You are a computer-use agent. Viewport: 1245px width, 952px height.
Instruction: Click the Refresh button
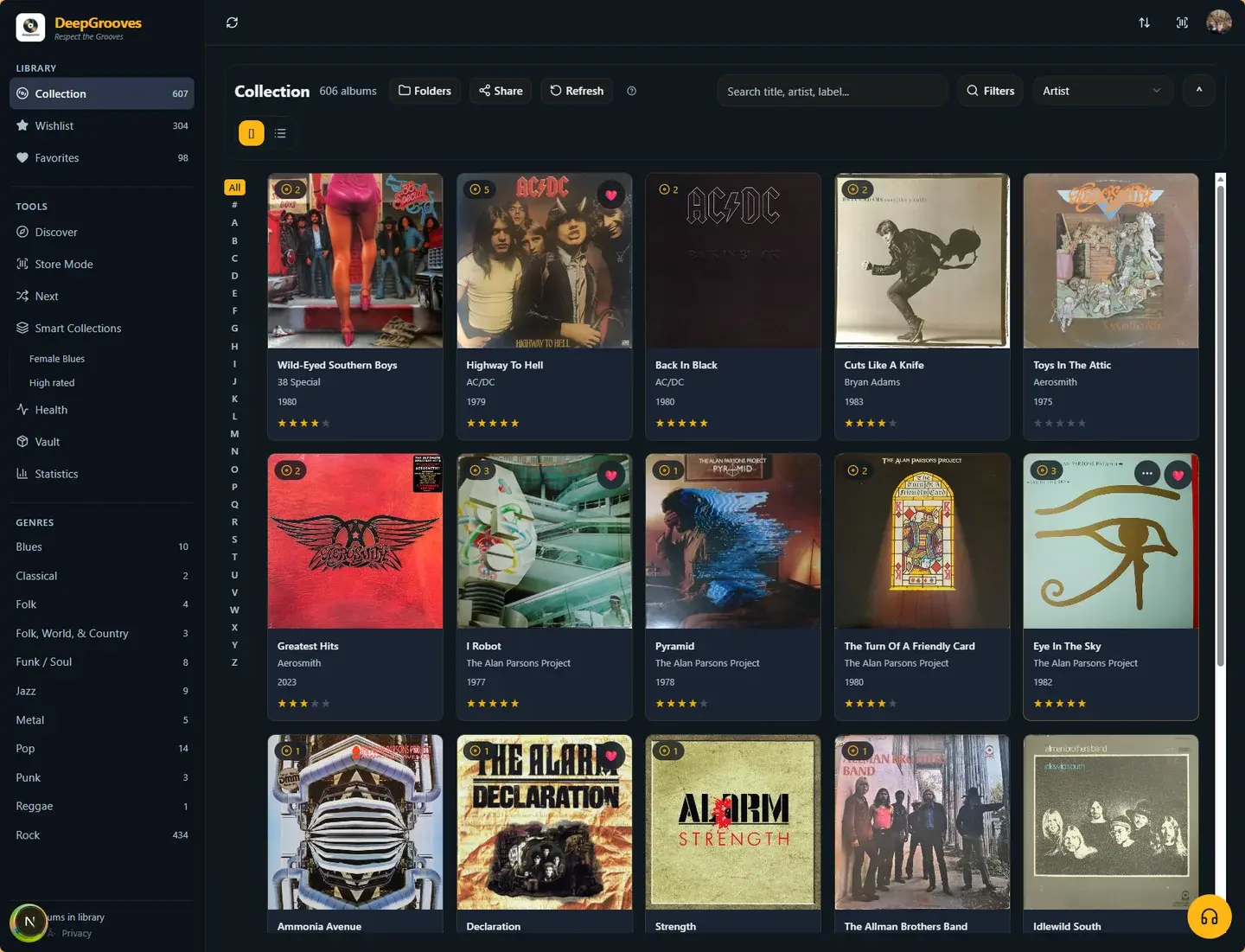pyautogui.click(x=577, y=91)
